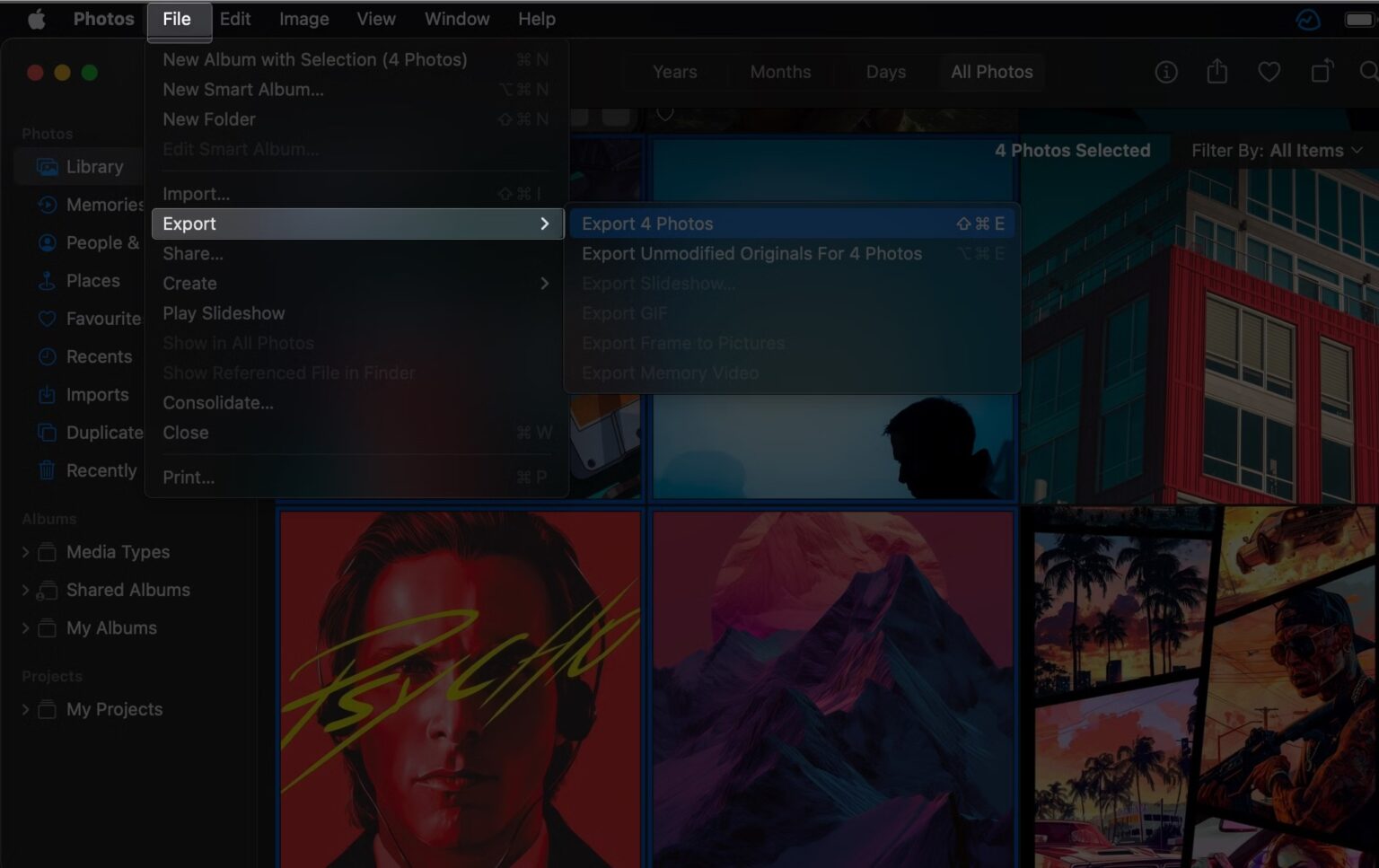The height and width of the screenshot is (868, 1379).
Task: Select Export Unmodified Originals For 4 Photos
Action: click(752, 253)
